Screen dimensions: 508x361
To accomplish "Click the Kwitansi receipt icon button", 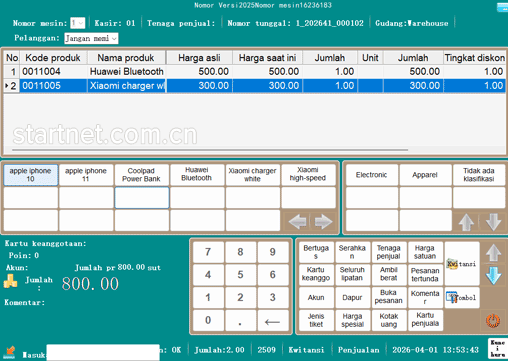I will [462, 264].
